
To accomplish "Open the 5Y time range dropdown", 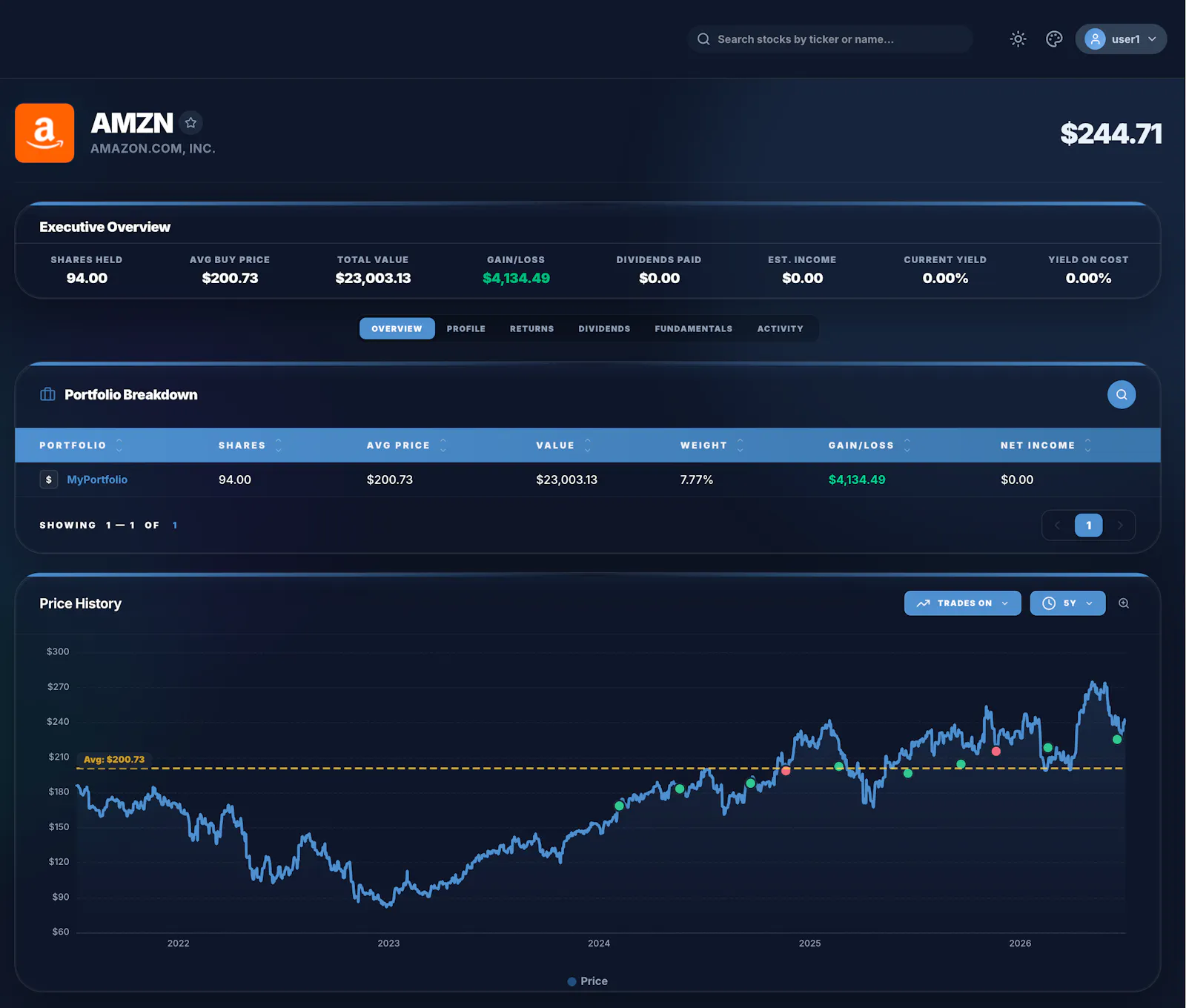I will (x=1067, y=603).
